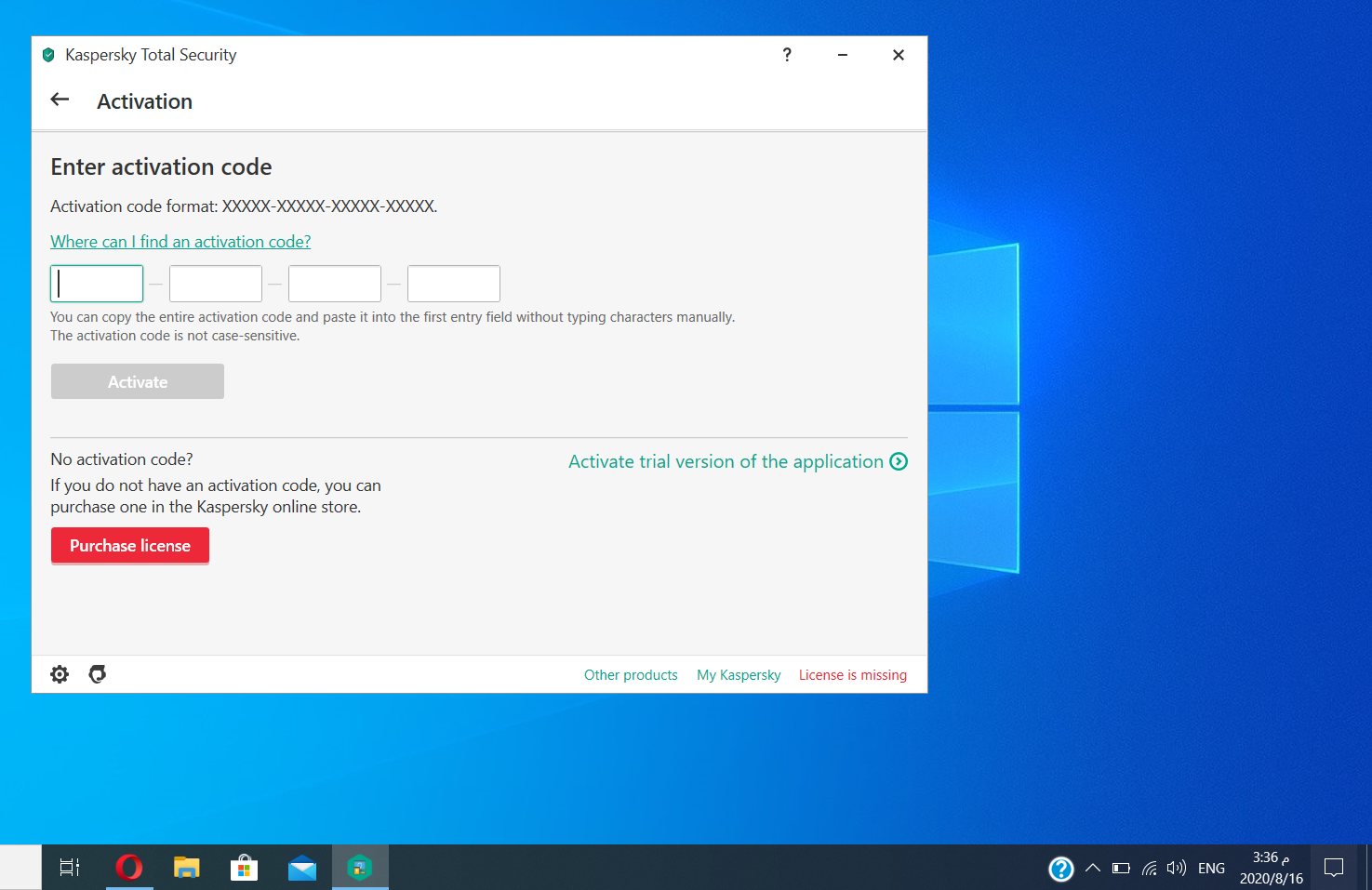Open 'Where can I find an activation code?' link
The image size is (1372, 890).
pyautogui.click(x=180, y=242)
